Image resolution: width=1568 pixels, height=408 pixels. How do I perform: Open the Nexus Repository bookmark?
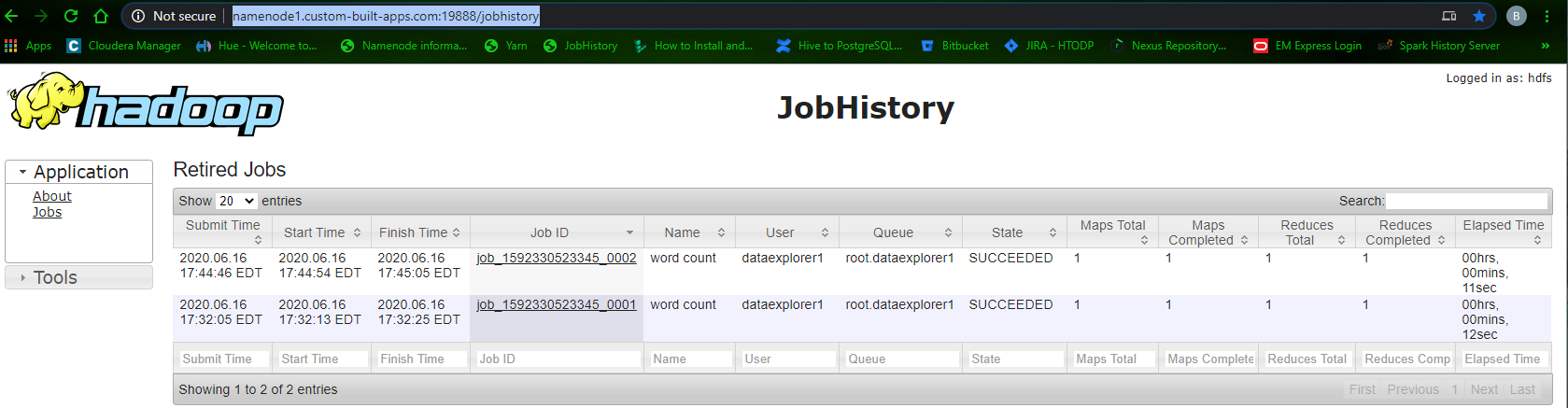tap(1168, 46)
